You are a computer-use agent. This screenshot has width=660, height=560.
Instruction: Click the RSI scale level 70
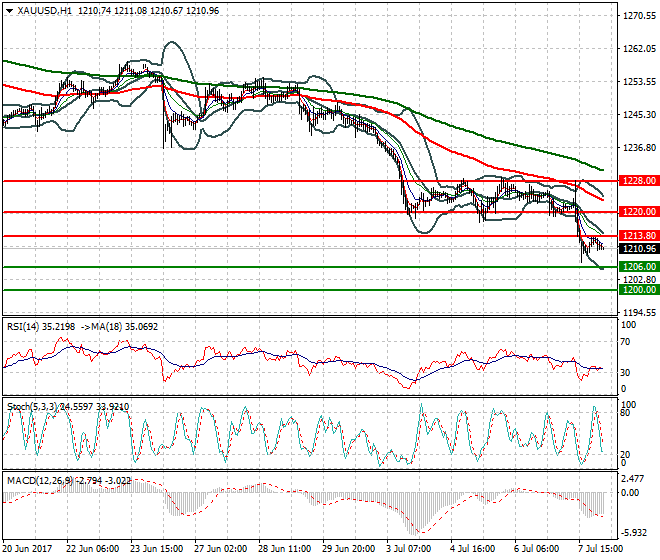626,341
